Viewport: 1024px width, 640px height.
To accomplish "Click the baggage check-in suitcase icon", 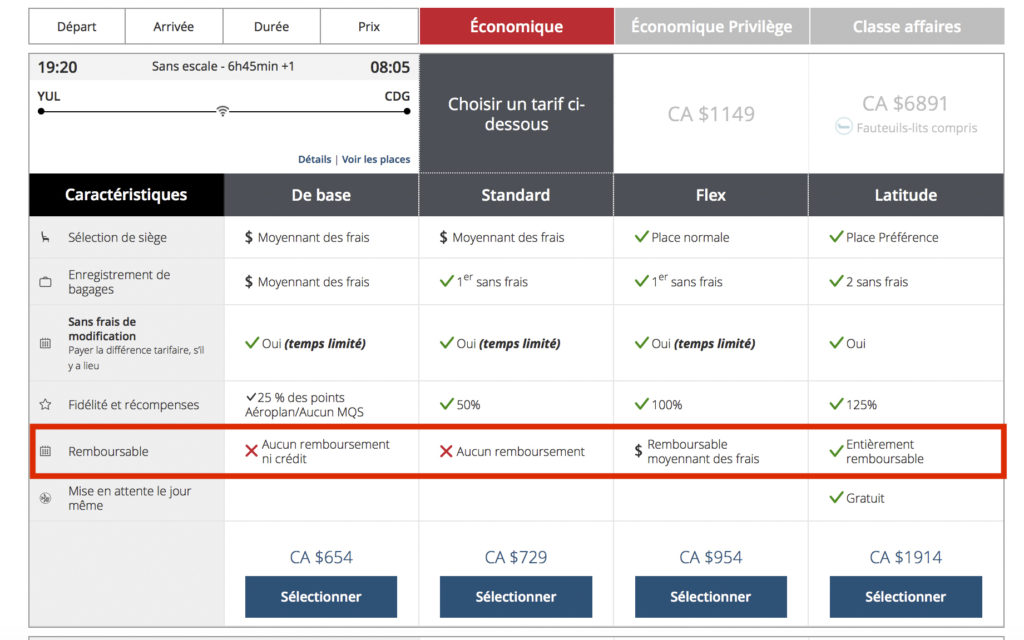I will click(x=45, y=282).
